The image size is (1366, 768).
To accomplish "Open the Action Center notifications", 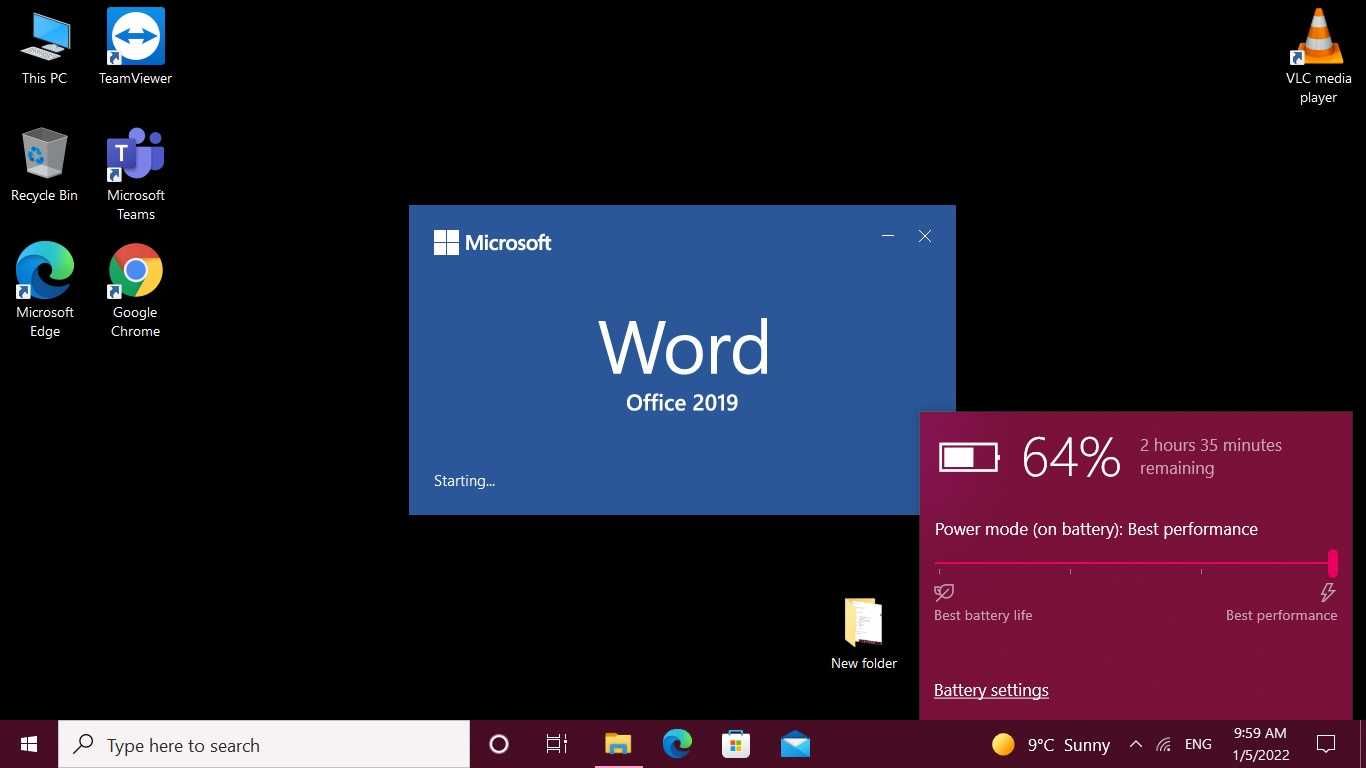I will (x=1326, y=744).
